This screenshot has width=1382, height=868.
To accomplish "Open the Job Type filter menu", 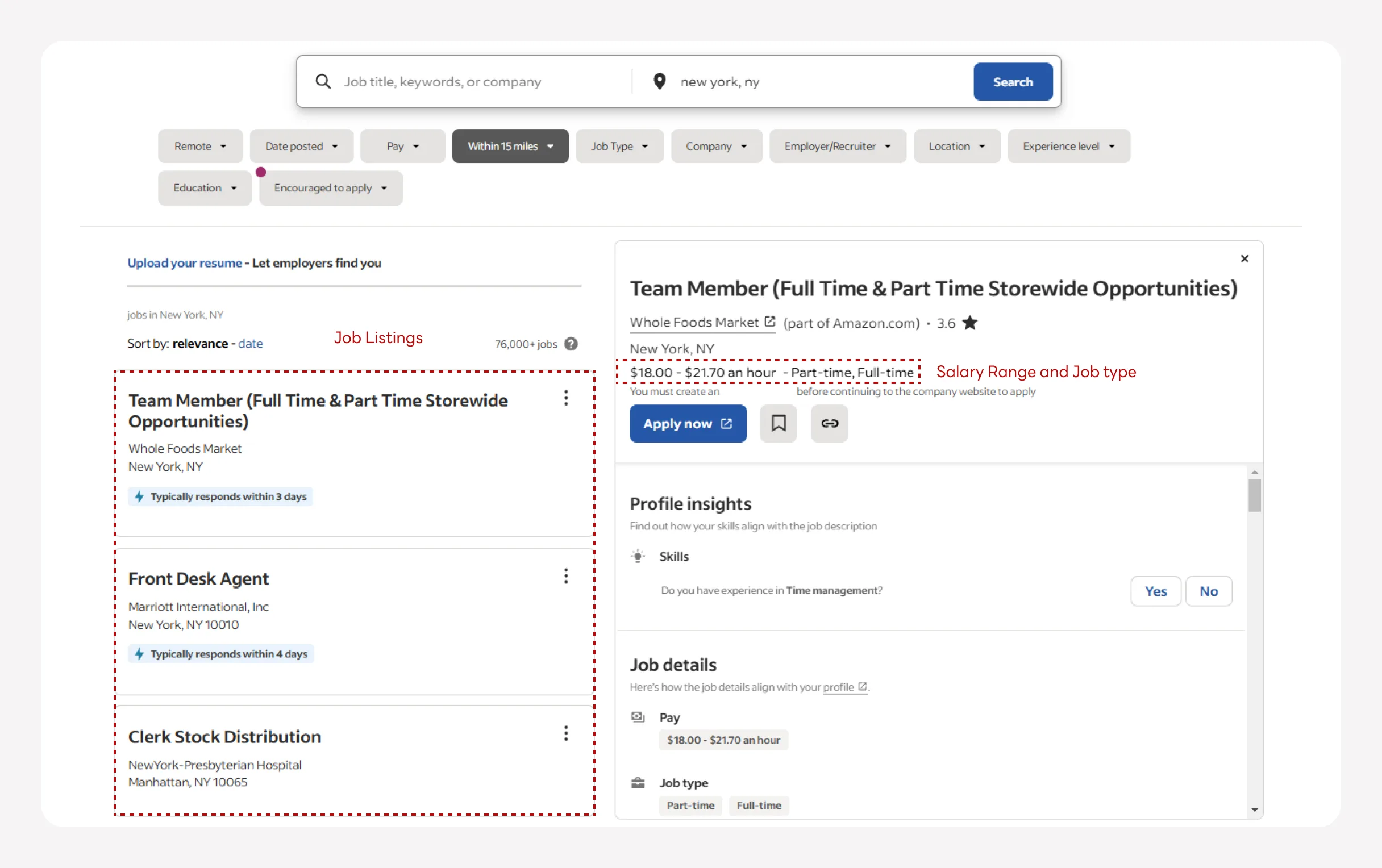I will [x=619, y=146].
